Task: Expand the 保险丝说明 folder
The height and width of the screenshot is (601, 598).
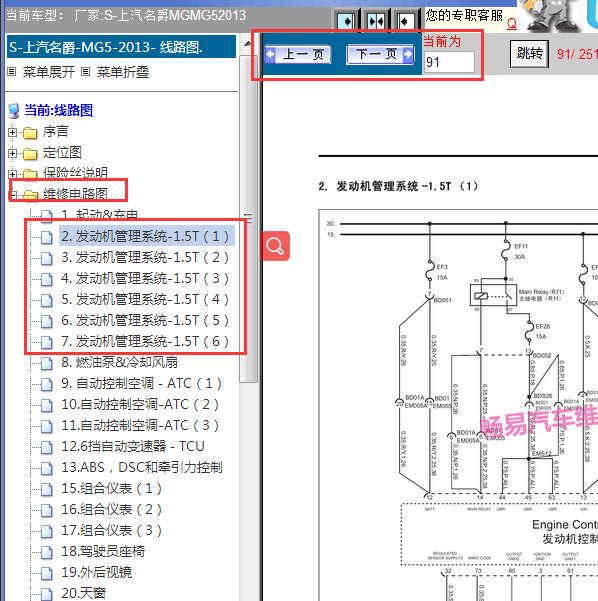Action: (12, 174)
